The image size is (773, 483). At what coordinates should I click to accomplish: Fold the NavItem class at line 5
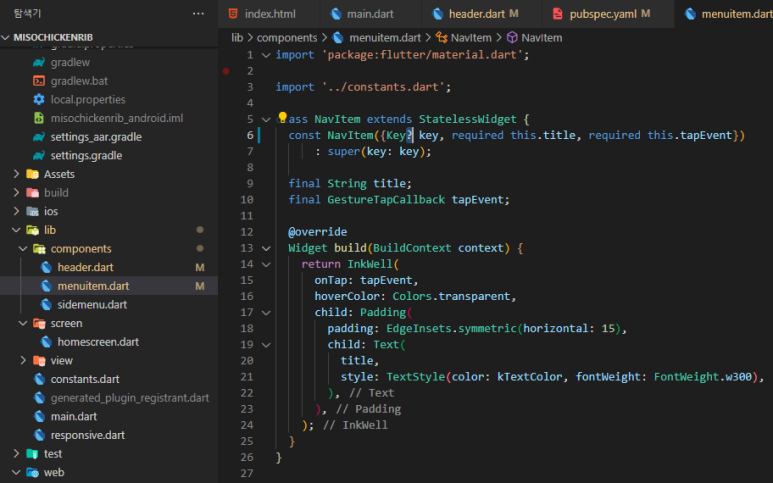(266, 119)
